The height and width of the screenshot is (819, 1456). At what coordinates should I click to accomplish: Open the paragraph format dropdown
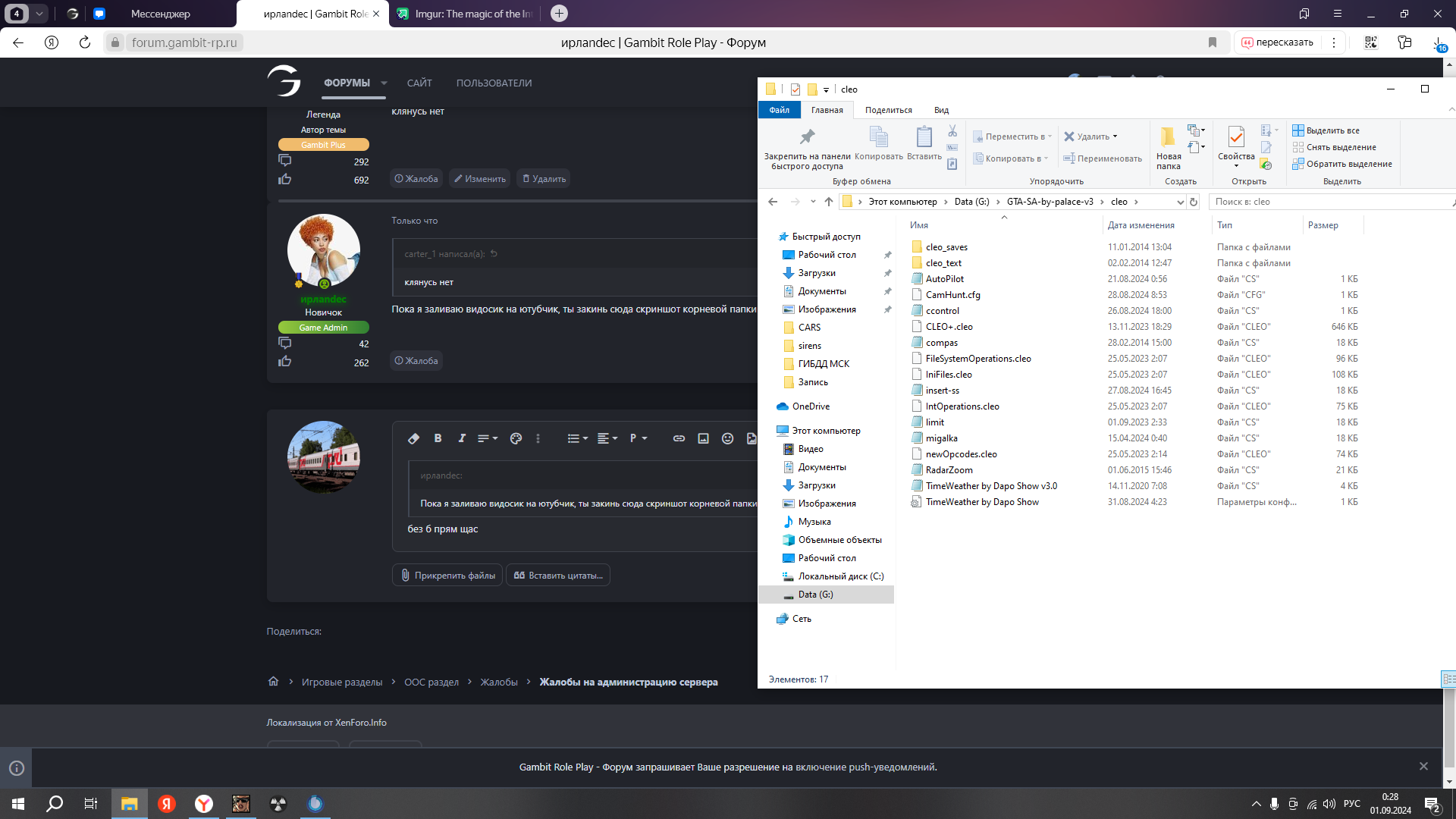point(638,438)
